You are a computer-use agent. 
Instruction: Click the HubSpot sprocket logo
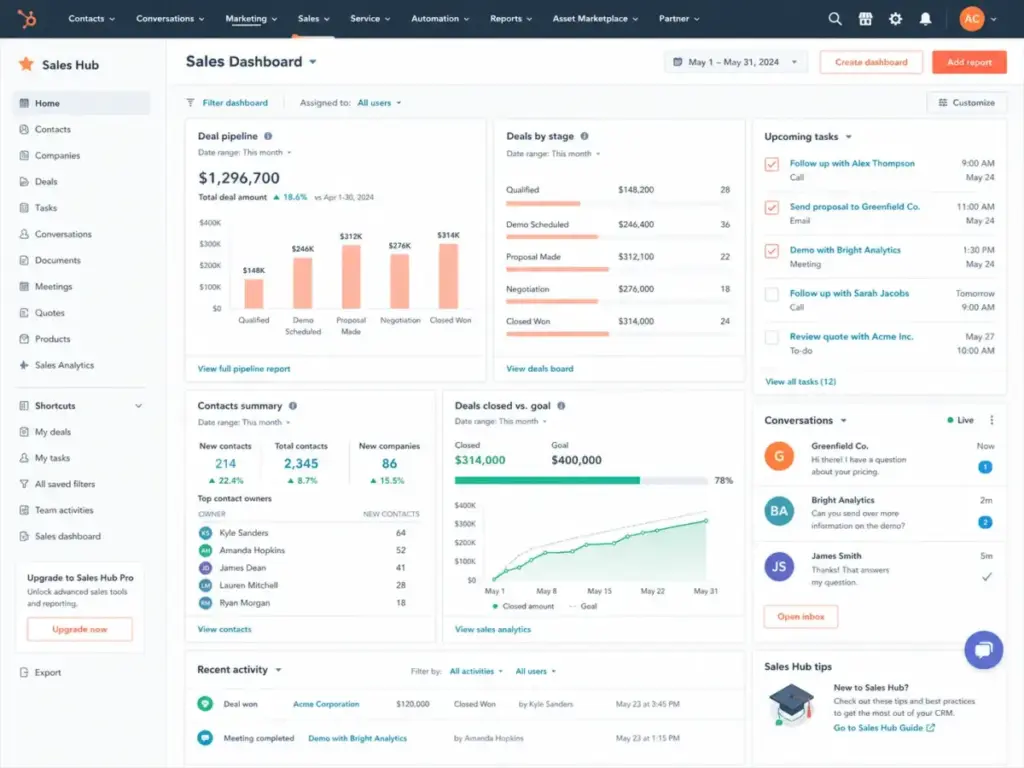27,19
